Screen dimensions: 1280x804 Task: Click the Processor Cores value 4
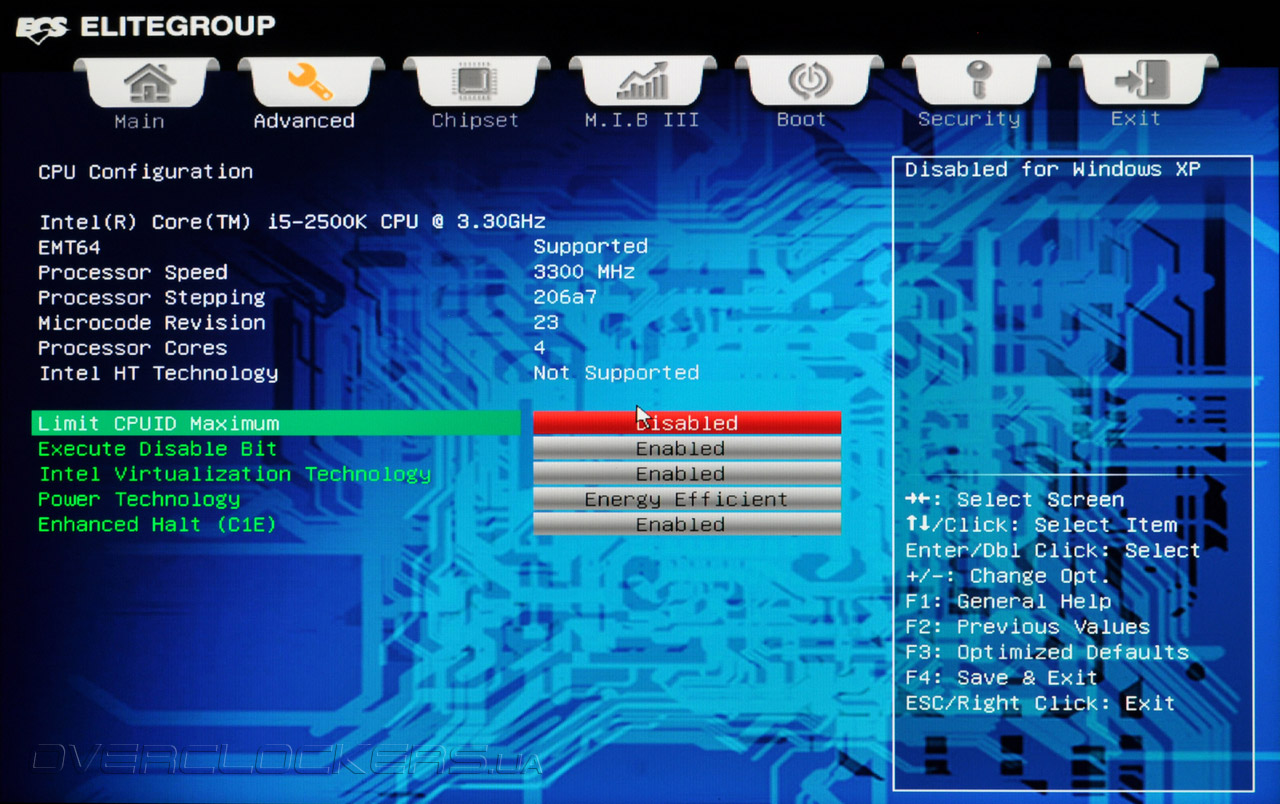tap(540, 348)
